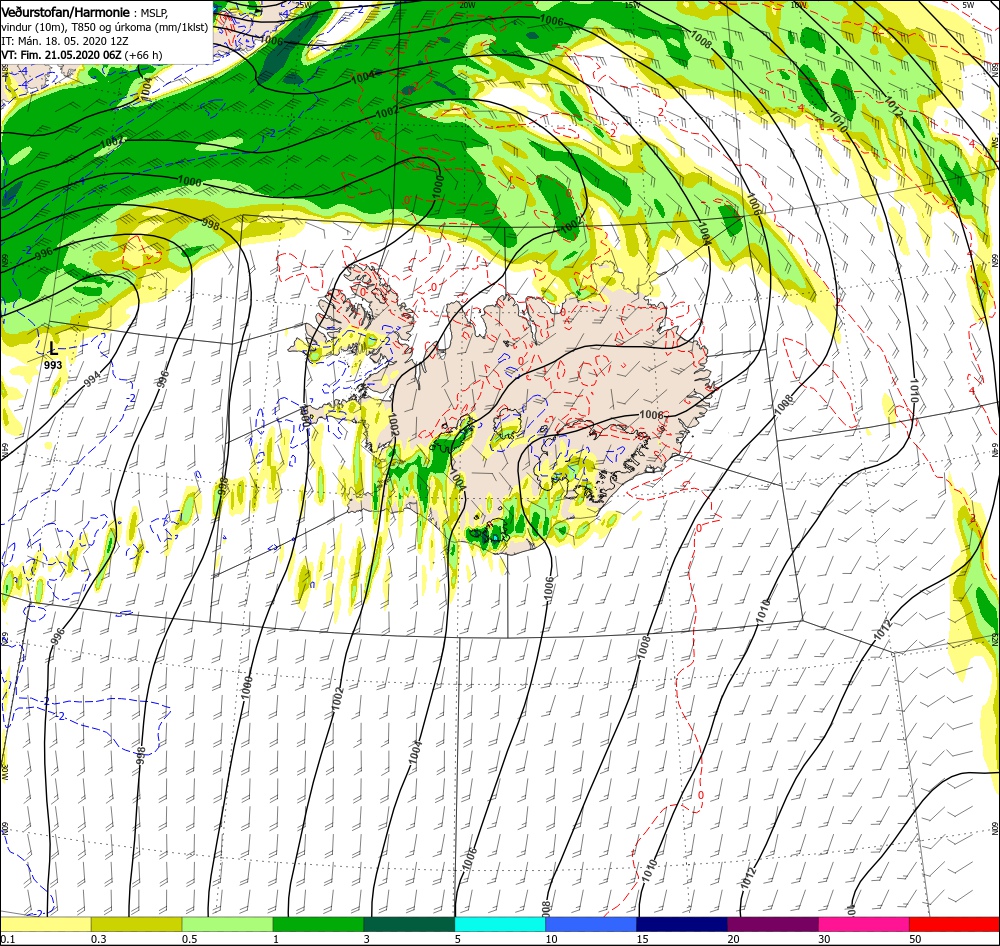The width and height of the screenshot is (1000, 946).
Task: Click the '0.5' legend scale value
Action: click(x=189, y=939)
